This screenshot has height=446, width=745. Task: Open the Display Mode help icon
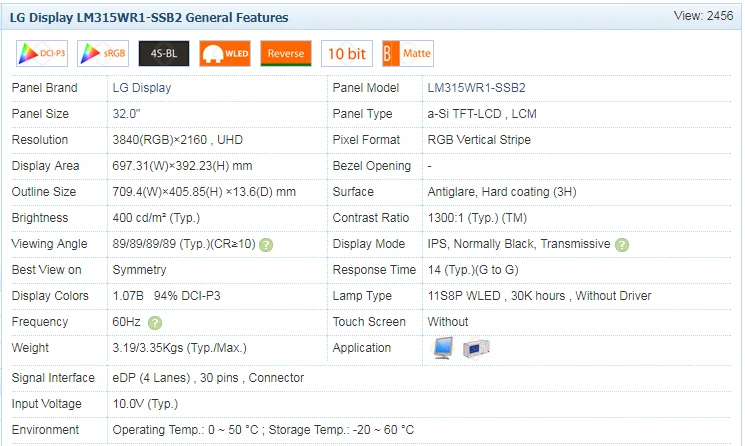pyautogui.click(x=621, y=245)
